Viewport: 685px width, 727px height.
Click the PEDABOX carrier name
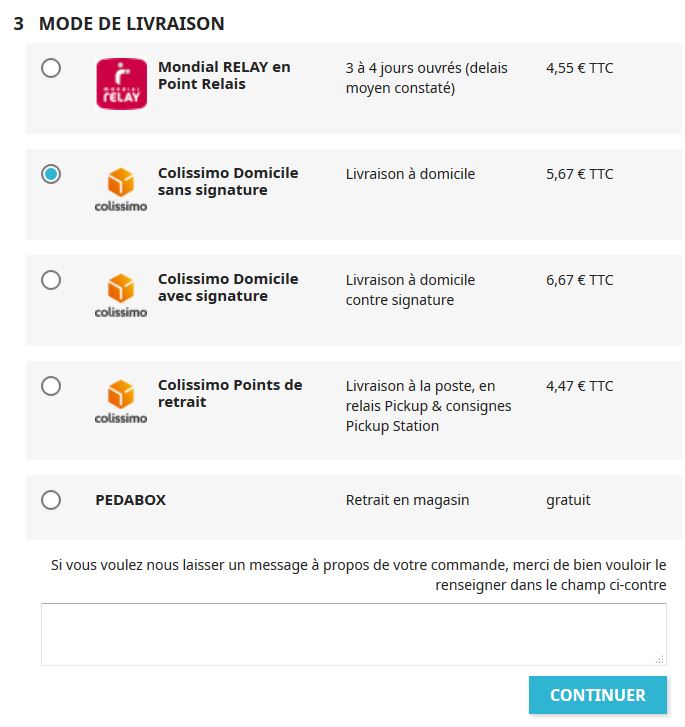[130, 500]
